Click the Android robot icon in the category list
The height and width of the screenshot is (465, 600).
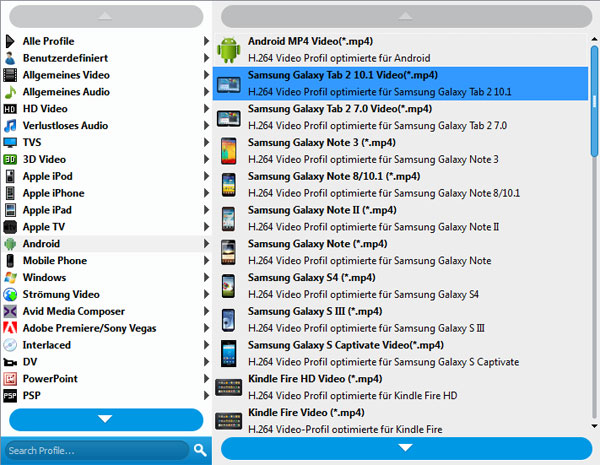click(x=10, y=244)
